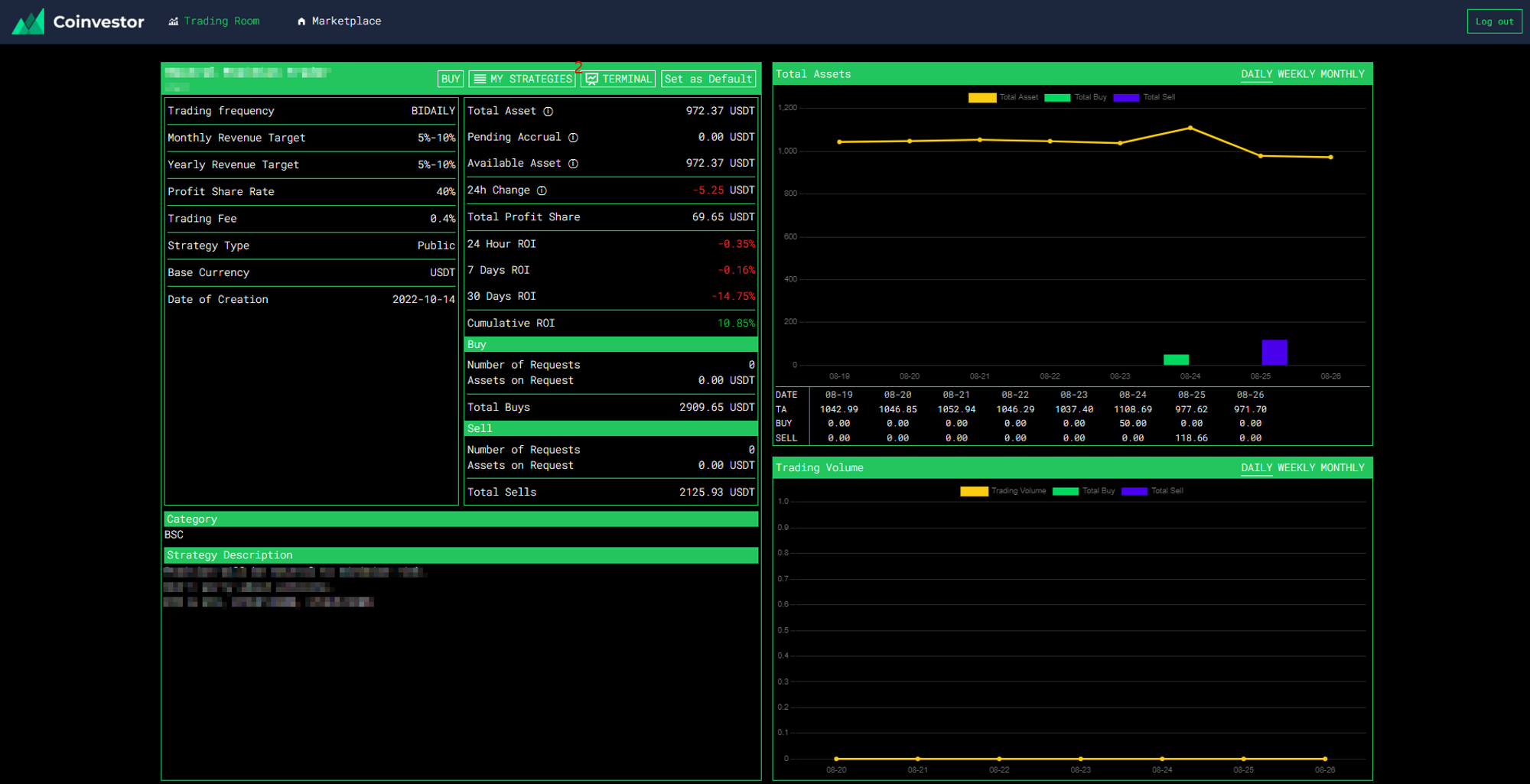Image resolution: width=1530 pixels, height=784 pixels.
Task: Click the 118.66 SELL cell for 08-25
Action: 1191,439
